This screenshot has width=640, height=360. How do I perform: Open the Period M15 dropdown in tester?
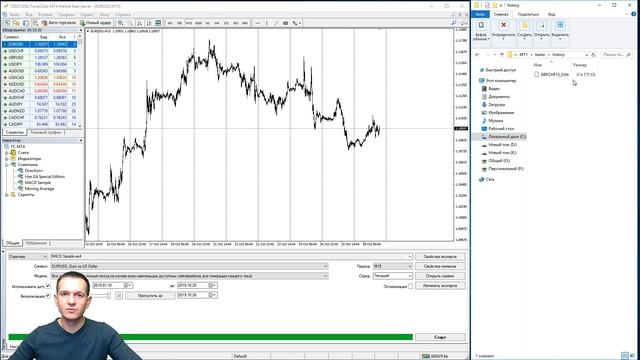393,267
